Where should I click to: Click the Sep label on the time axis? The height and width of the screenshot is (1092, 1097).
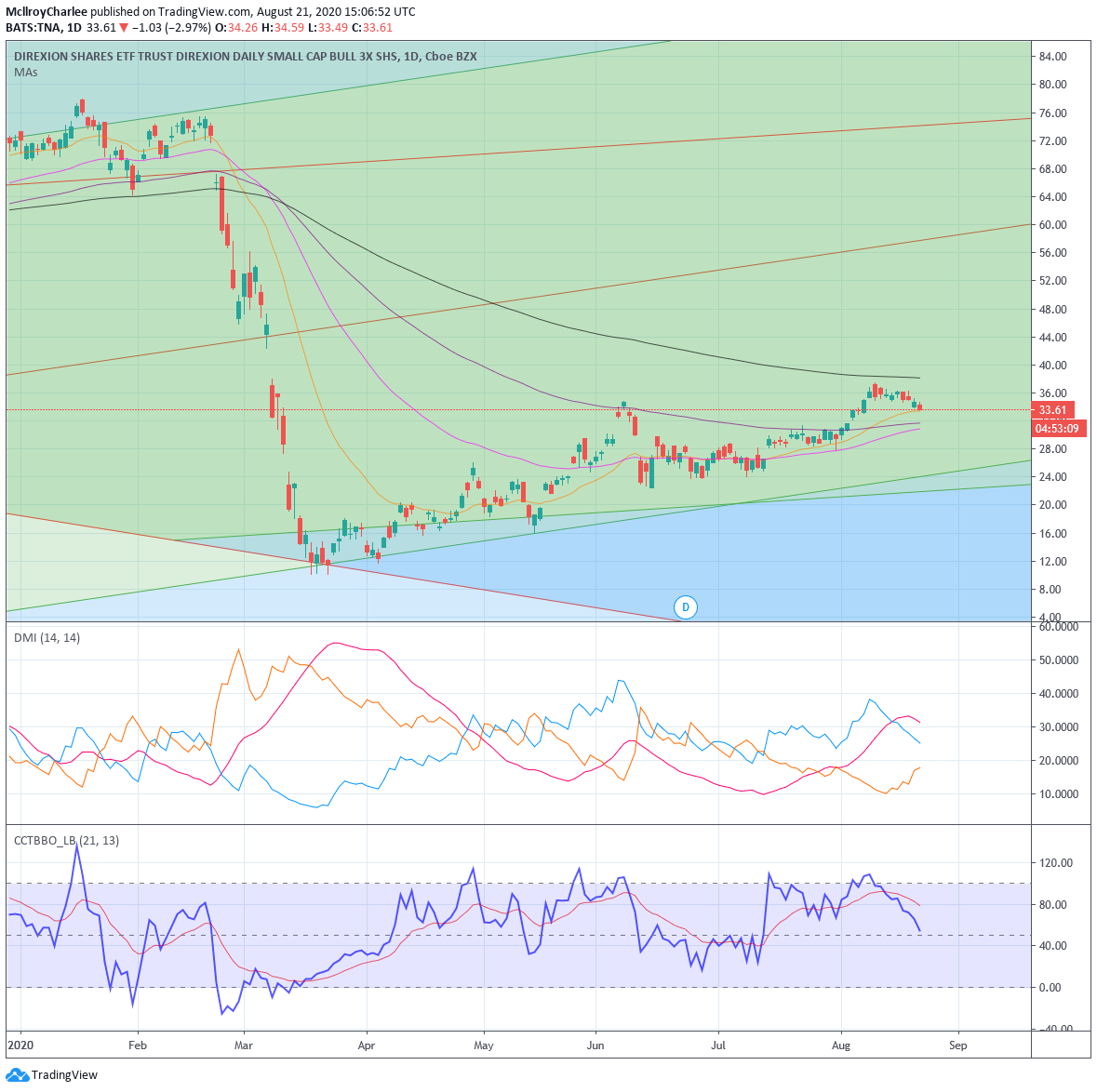957,1045
